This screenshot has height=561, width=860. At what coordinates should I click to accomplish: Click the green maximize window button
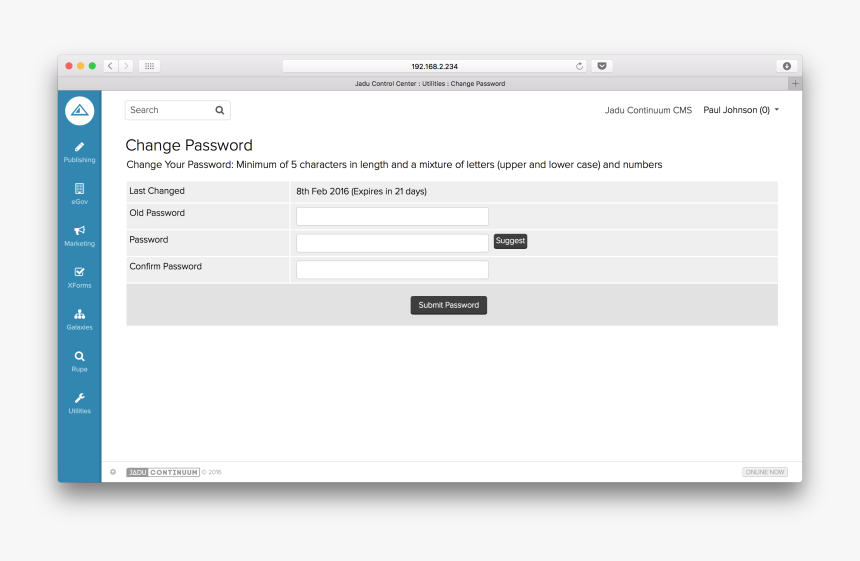[x=92, y=66]
